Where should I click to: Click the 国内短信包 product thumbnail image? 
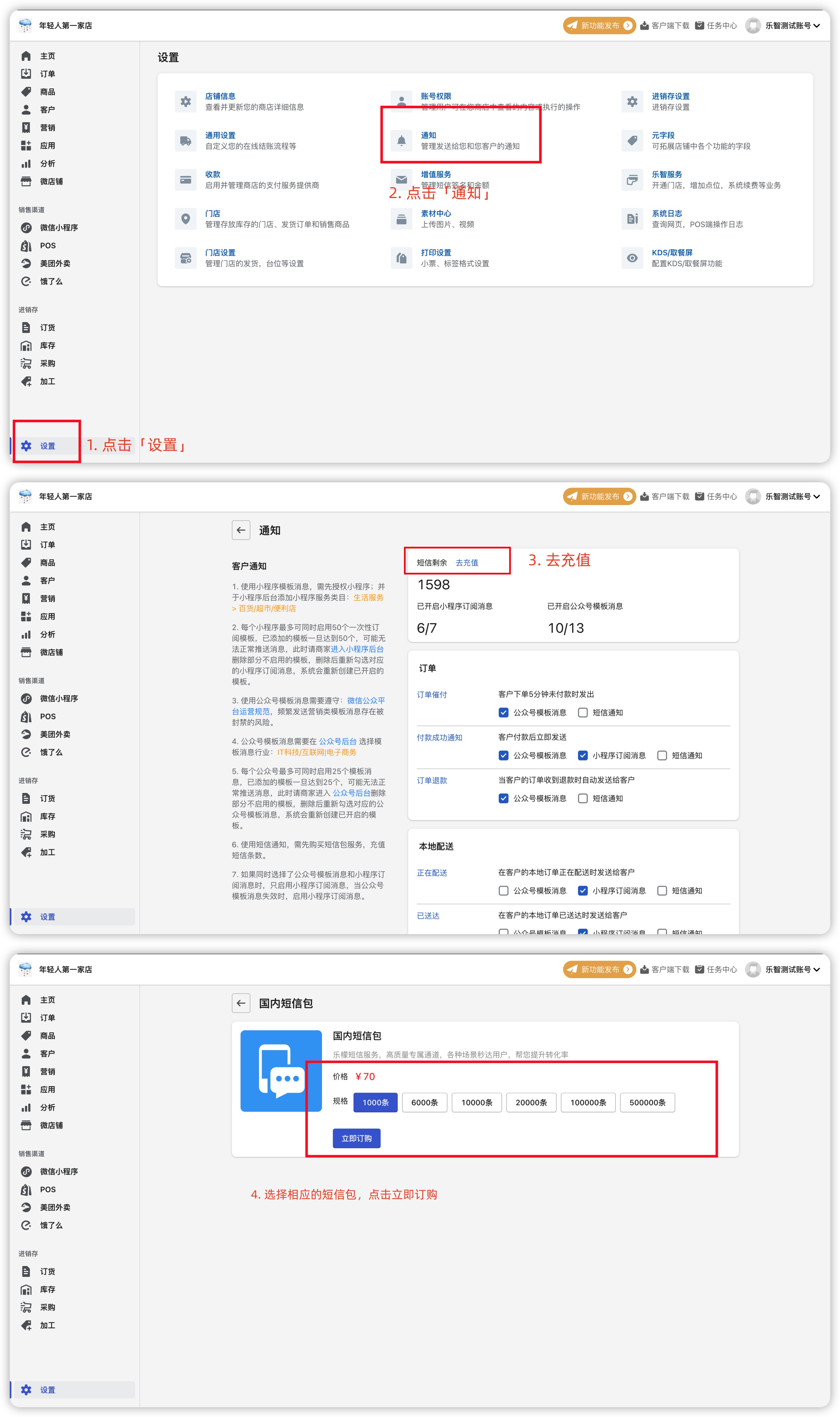click(x=281, y=1071)
